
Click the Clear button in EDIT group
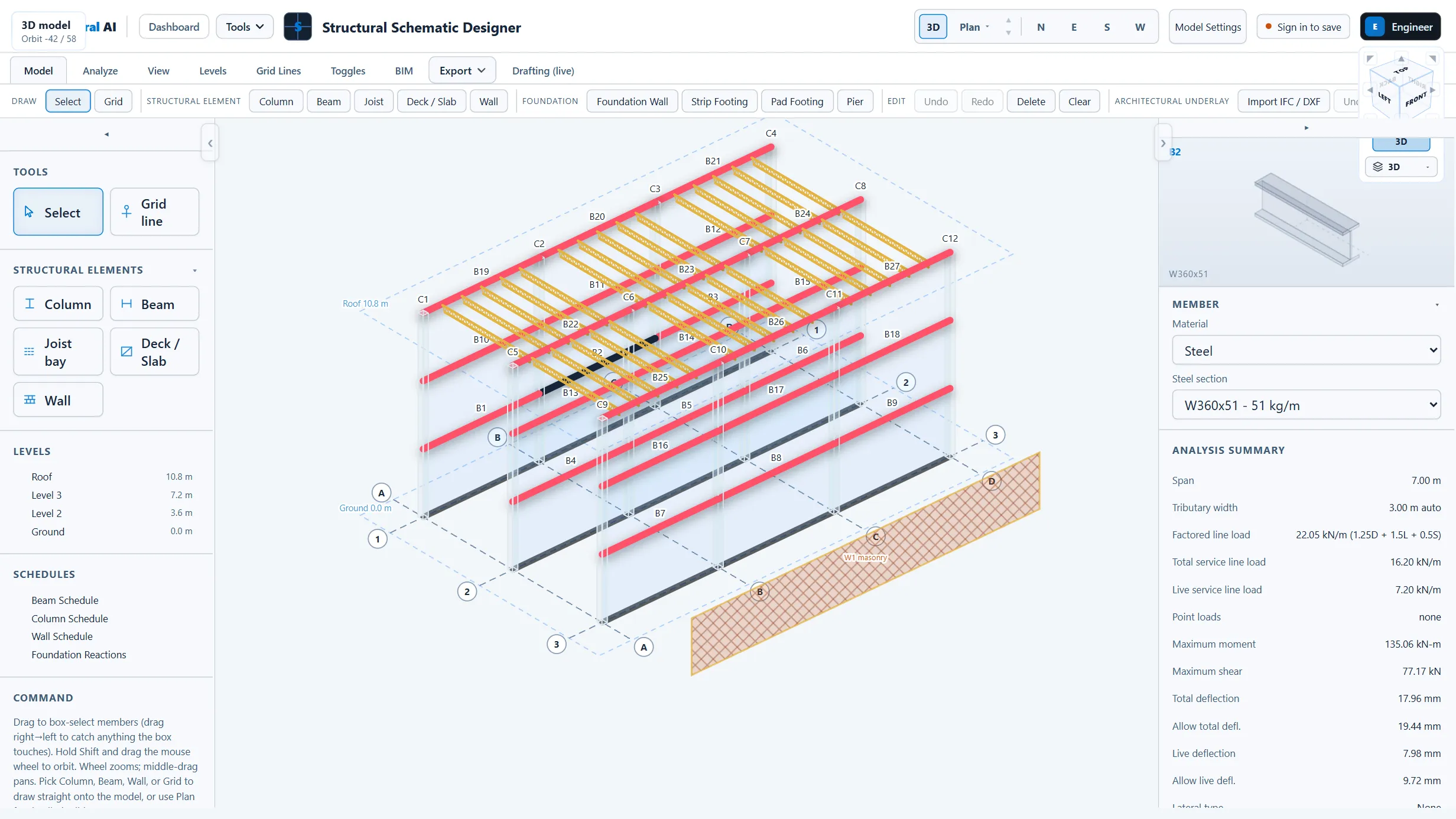pos(1079,101)
